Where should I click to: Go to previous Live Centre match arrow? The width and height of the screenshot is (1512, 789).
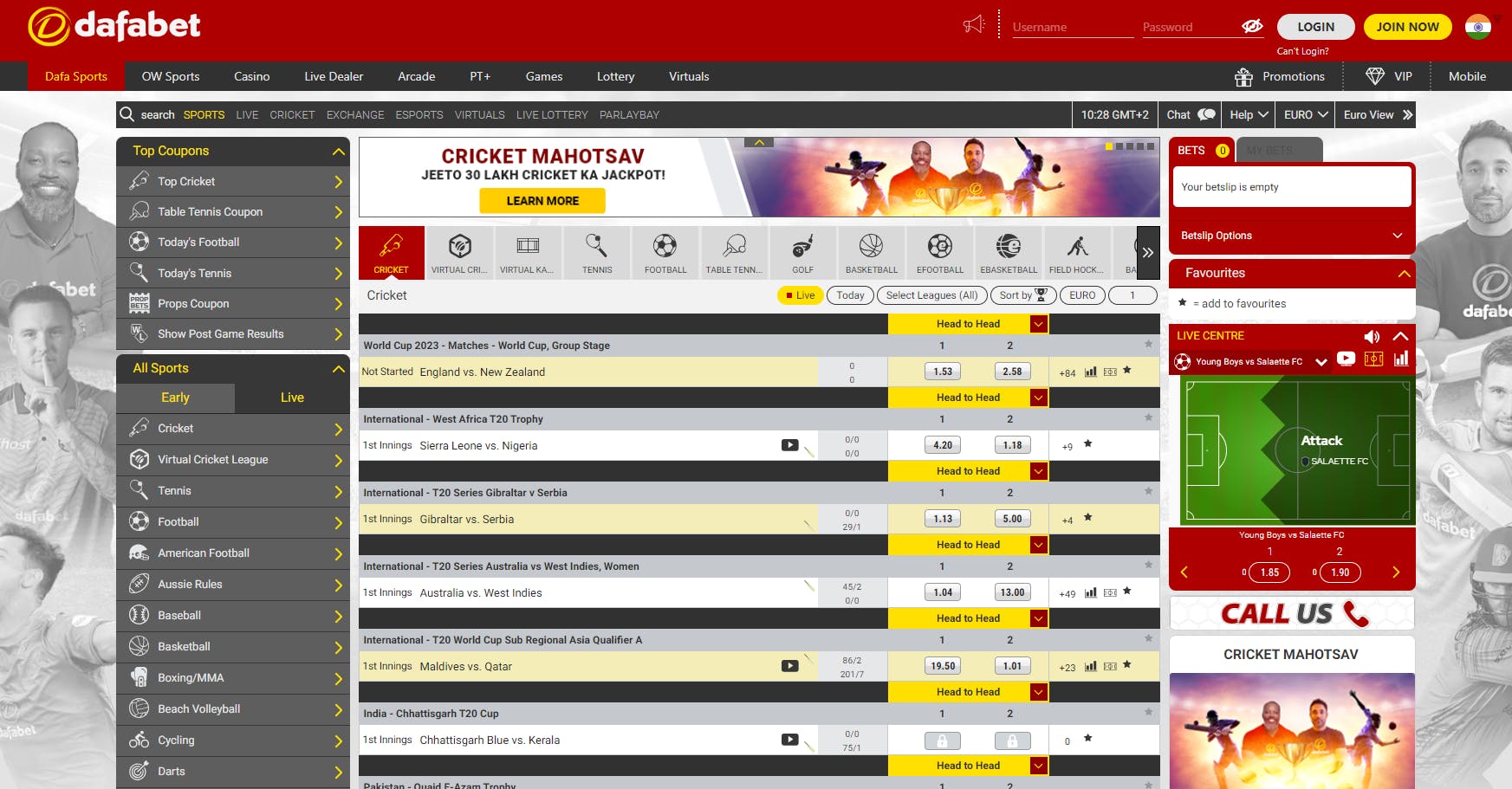click(x=1184, y=572)
